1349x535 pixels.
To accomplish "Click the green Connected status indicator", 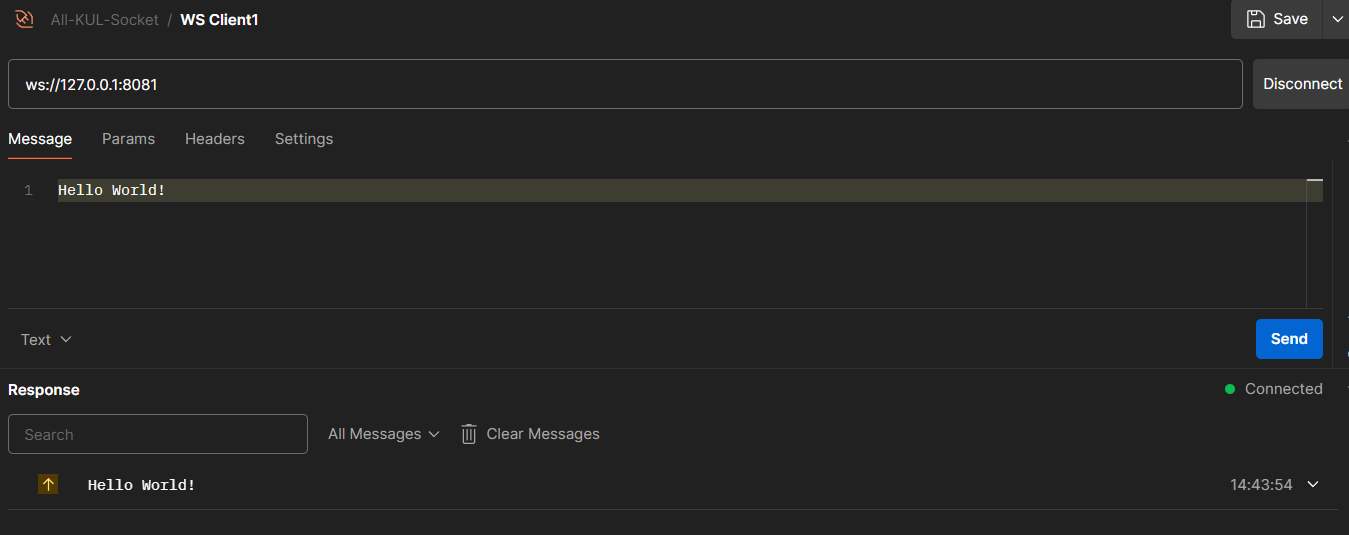I will pos(1230,389).
